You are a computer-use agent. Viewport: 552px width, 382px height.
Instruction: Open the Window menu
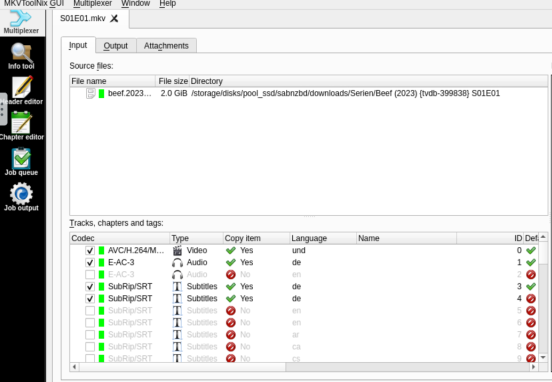pyautogui.click(x=136, y=4)
